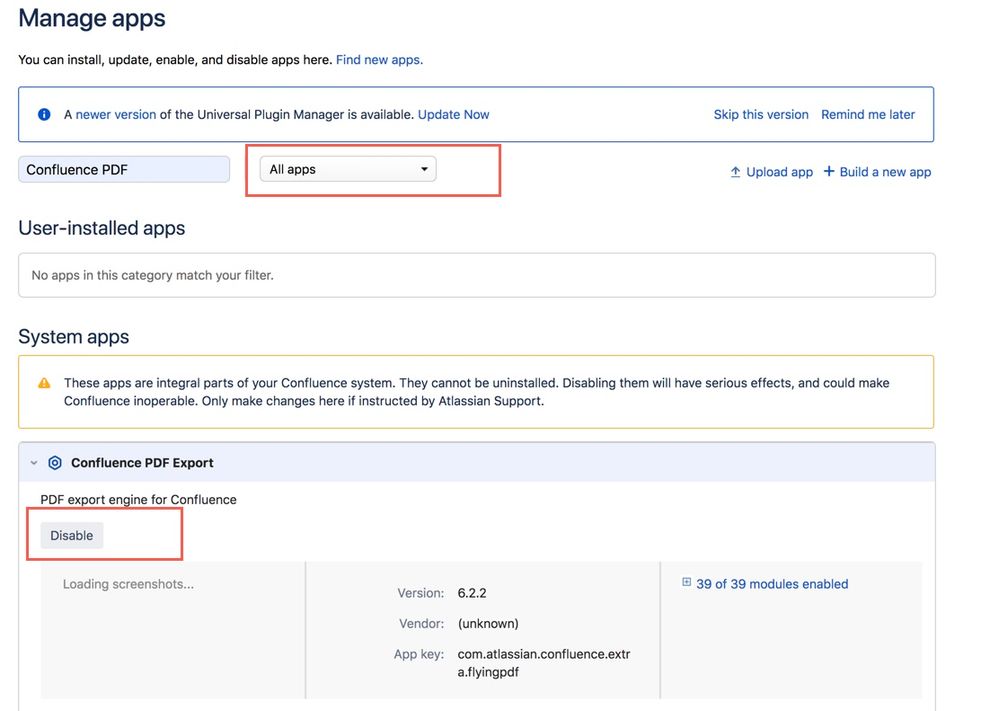Click vendor value (unknown)
This screenshot has height=711, width=999.
(x=488, y=624)
